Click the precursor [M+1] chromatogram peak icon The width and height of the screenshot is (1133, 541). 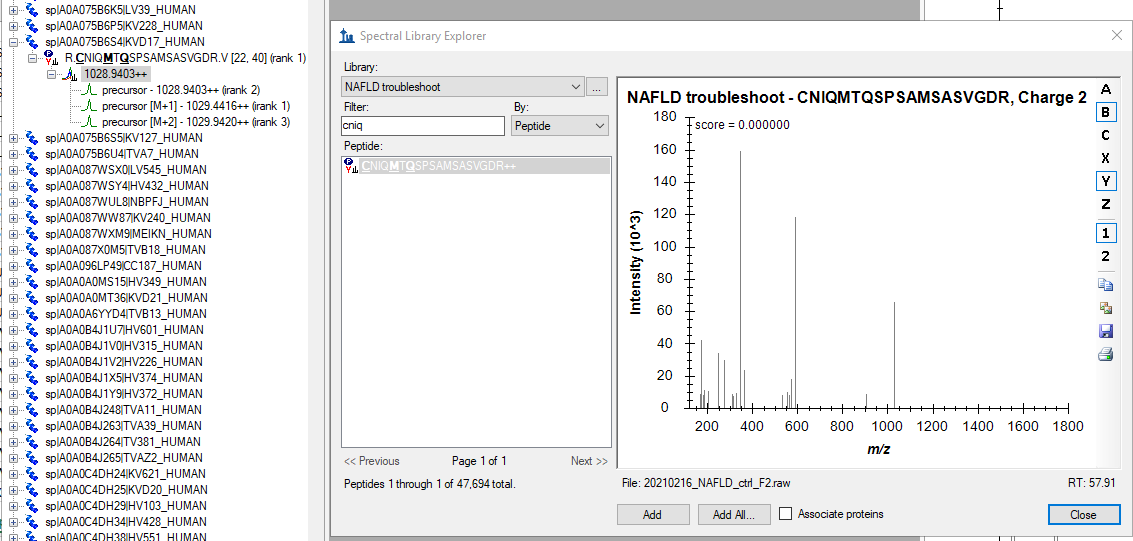[x=88, y=106]
